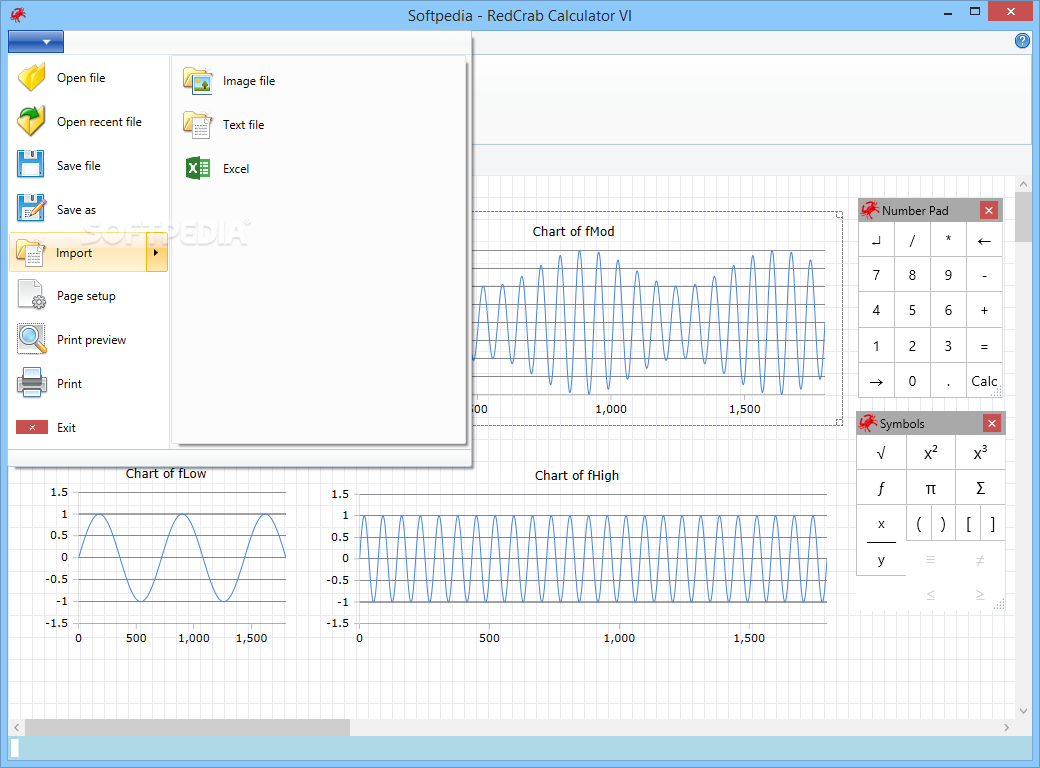Click the Number Pad panel resize grip
The width and height of the screenshot is (1040, 768).
[x=997, y=393]
